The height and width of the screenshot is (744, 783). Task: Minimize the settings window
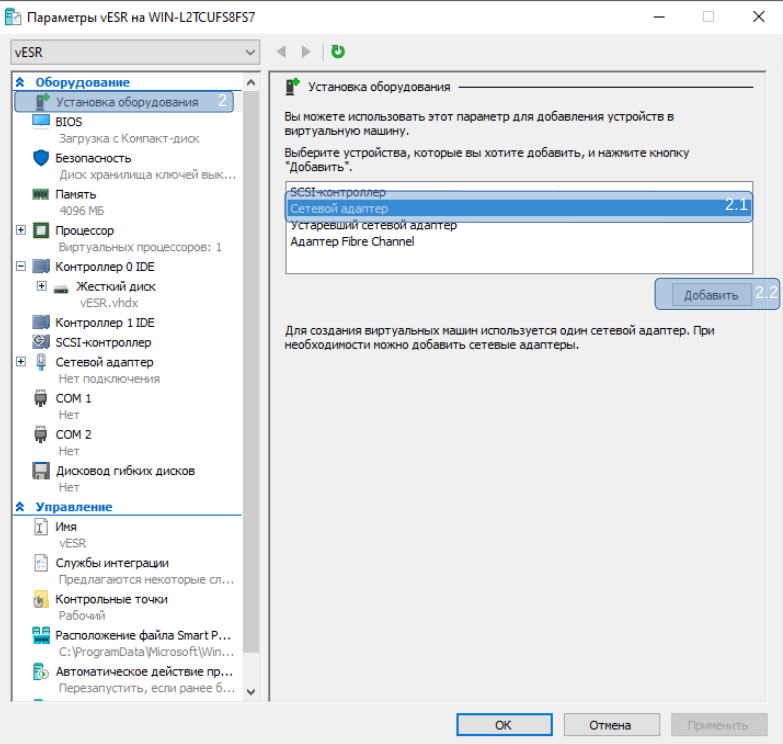[659, 17]
